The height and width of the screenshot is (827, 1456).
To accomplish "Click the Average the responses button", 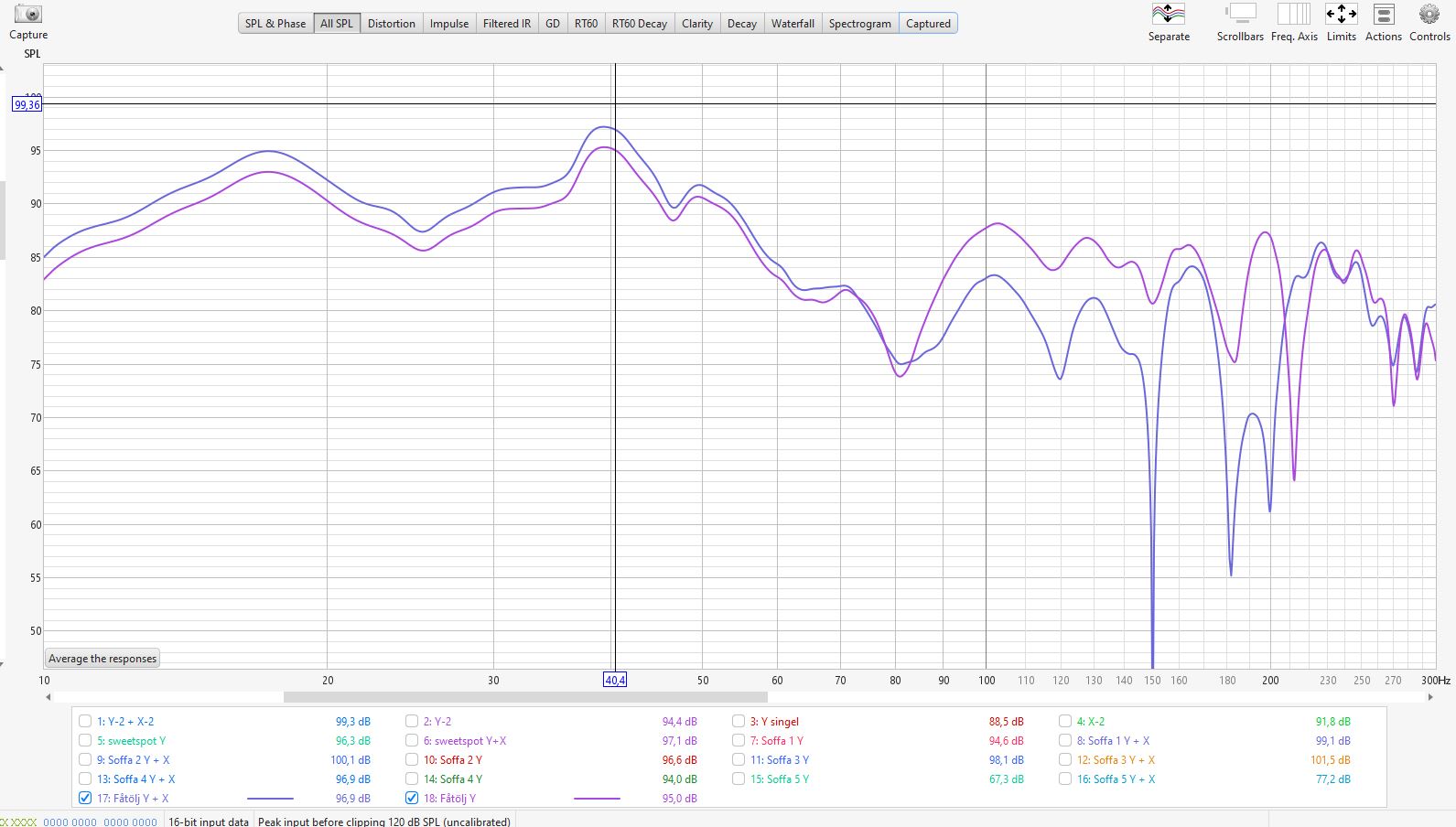I will [102, 659].
